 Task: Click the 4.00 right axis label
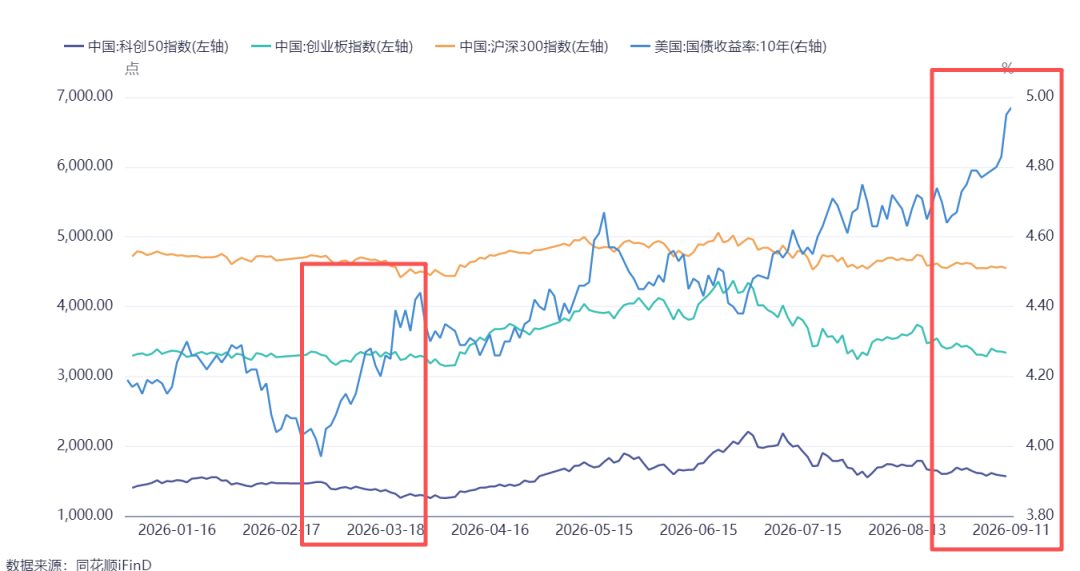1040,445
